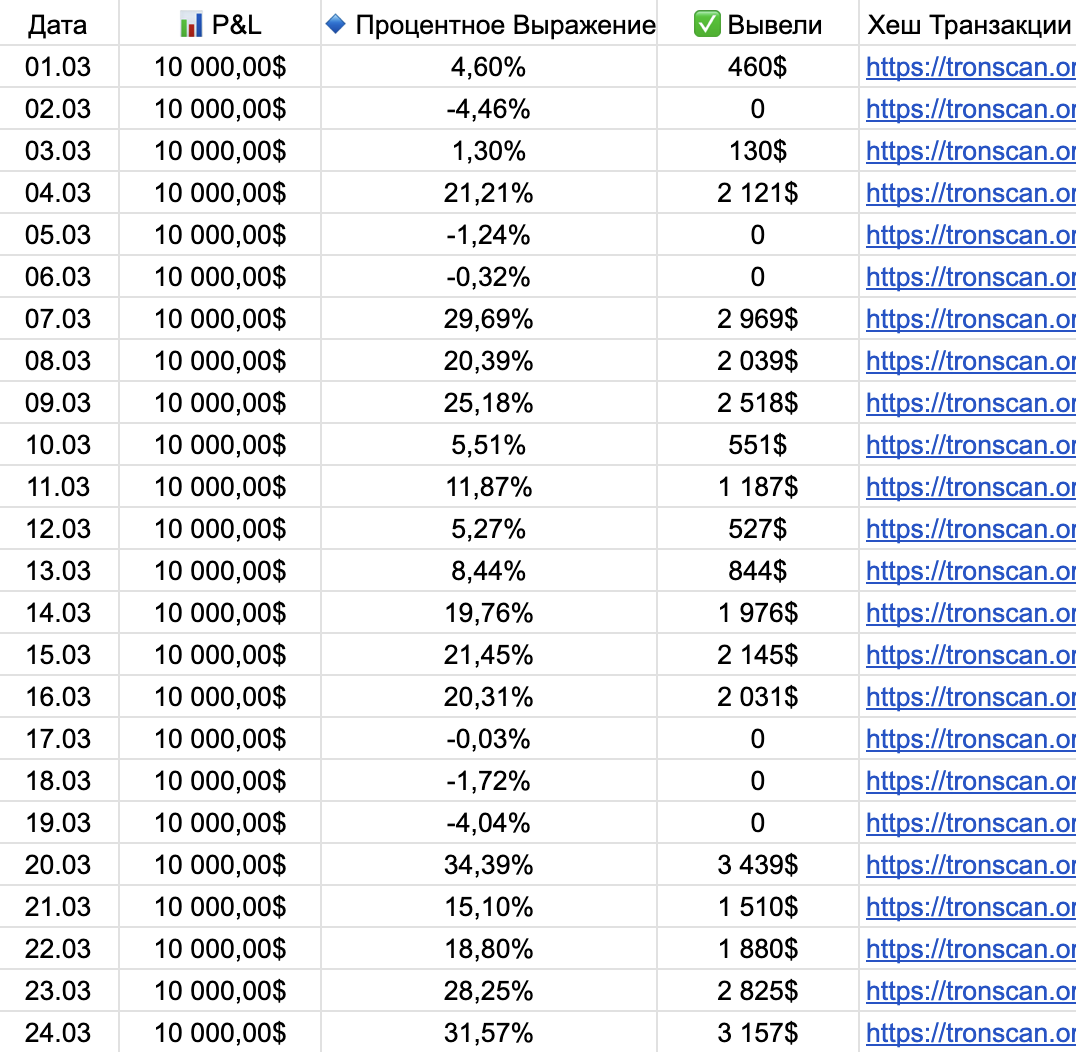Click the 31,57% cell in the last row

point(488,1033)
